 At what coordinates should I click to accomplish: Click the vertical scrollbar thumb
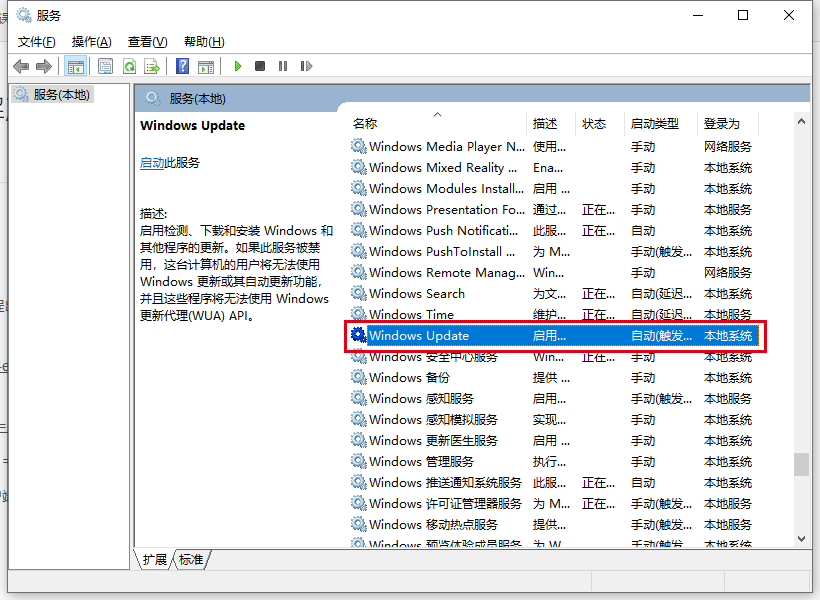click(801, 465)
